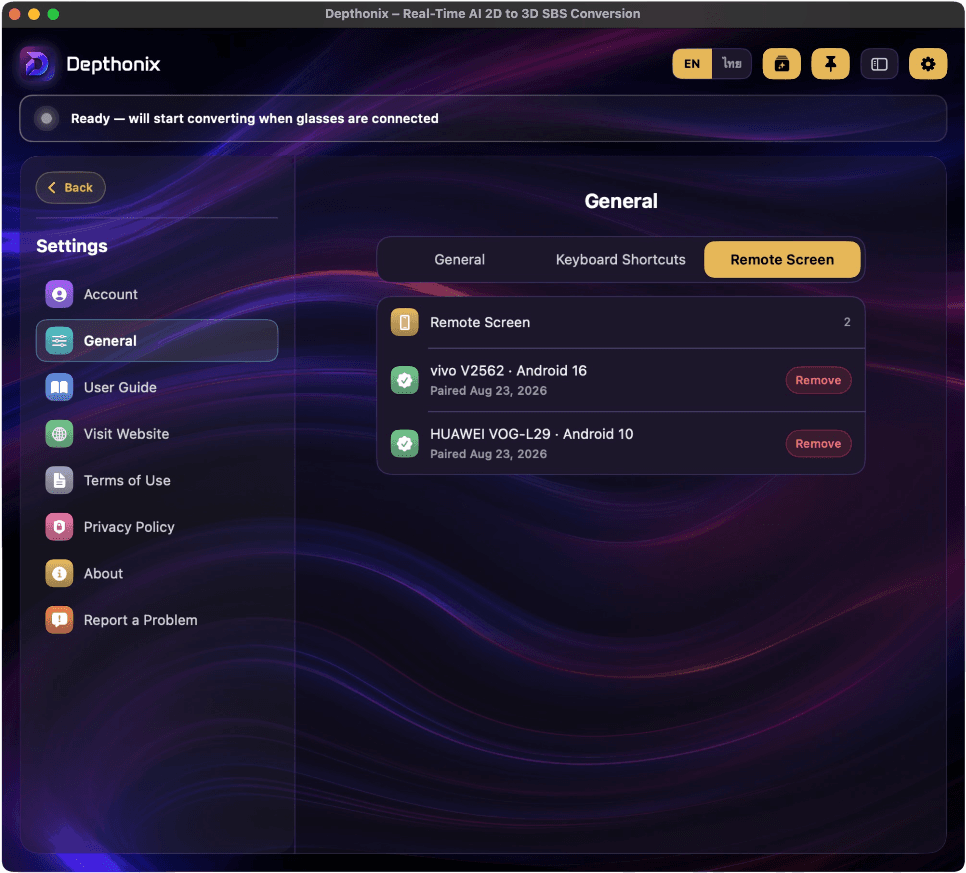The width and height of the screenshot is (966, 873).
Task: Switch to the Keyboard Shortcuts tab
Action: click(x=620, y=259)
